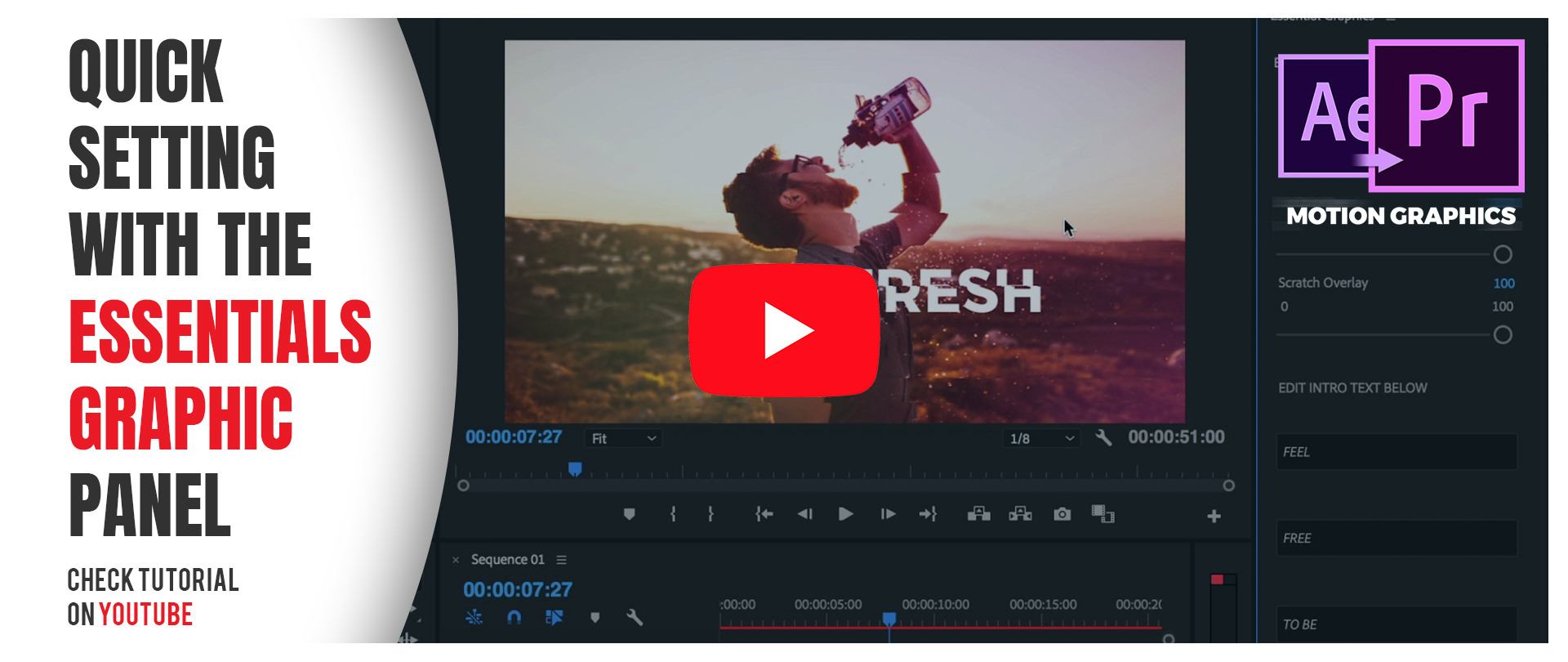Step back one frame
The width and height of the screenshot is (1568, 662).
[x=805, y=514]
